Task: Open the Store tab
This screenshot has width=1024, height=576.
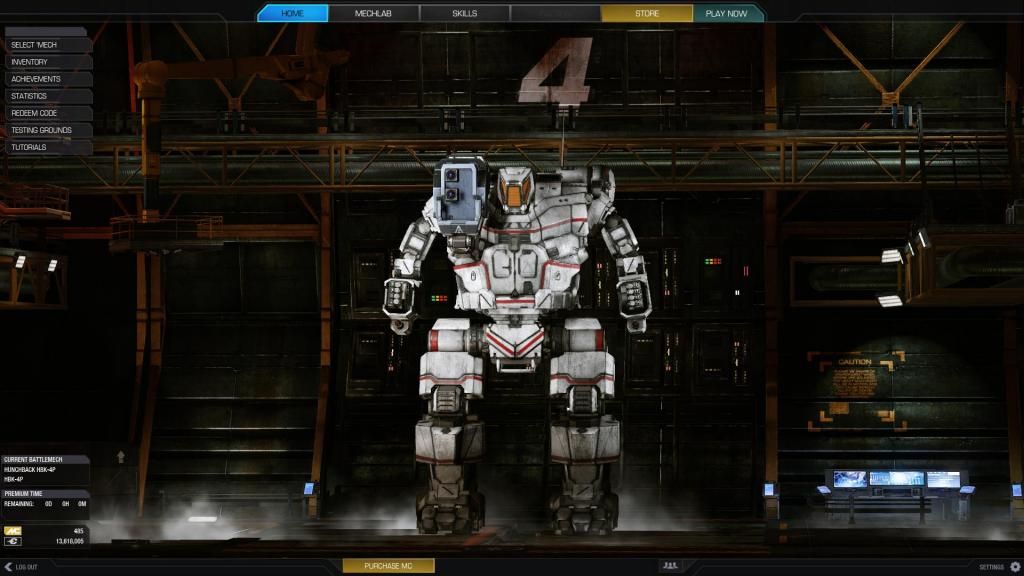Action: (647, 13)
